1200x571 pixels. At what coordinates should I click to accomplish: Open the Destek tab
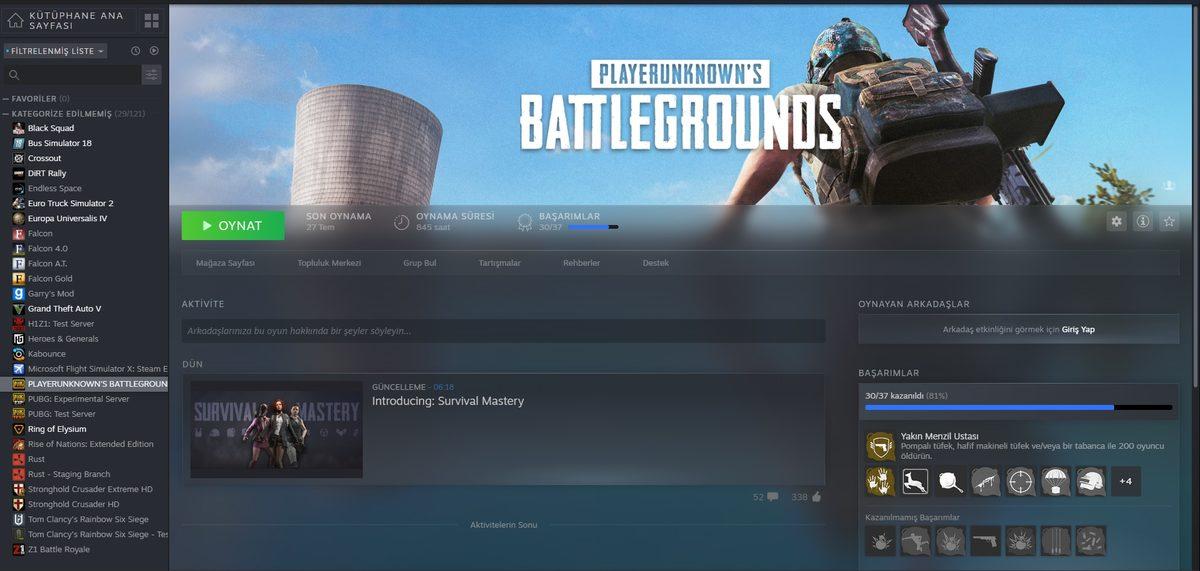coord(655,263)
